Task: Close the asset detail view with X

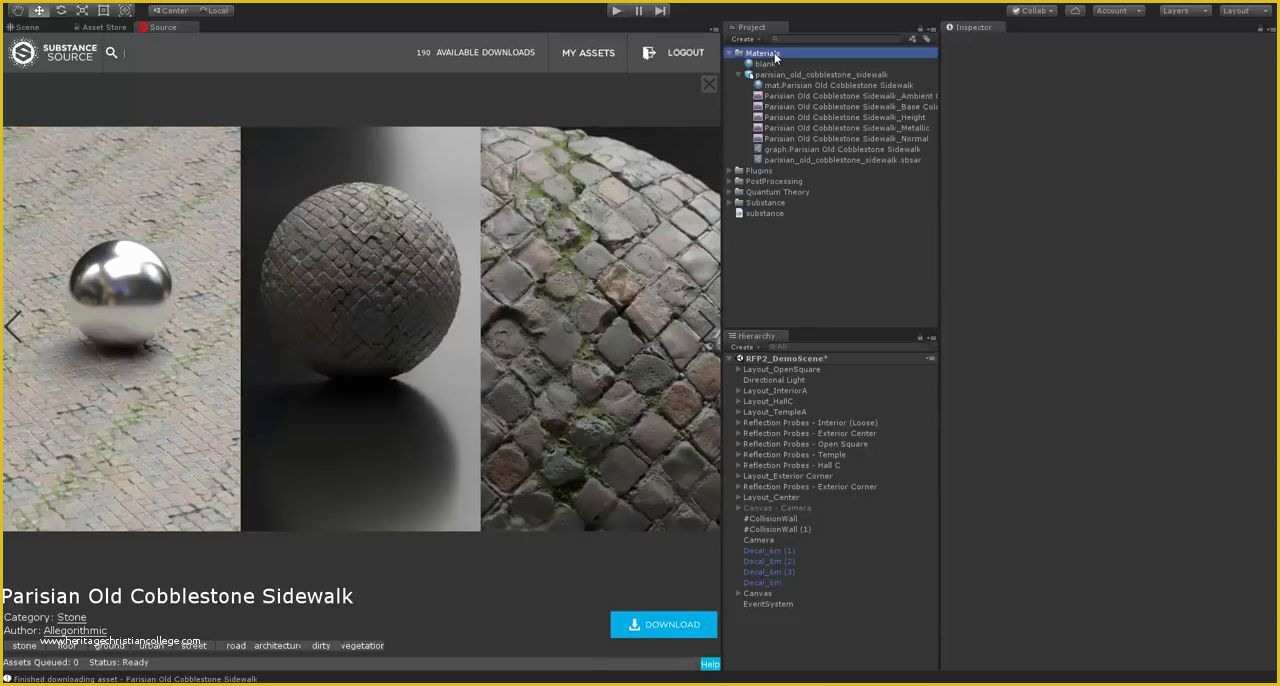Action: point(709,84)
